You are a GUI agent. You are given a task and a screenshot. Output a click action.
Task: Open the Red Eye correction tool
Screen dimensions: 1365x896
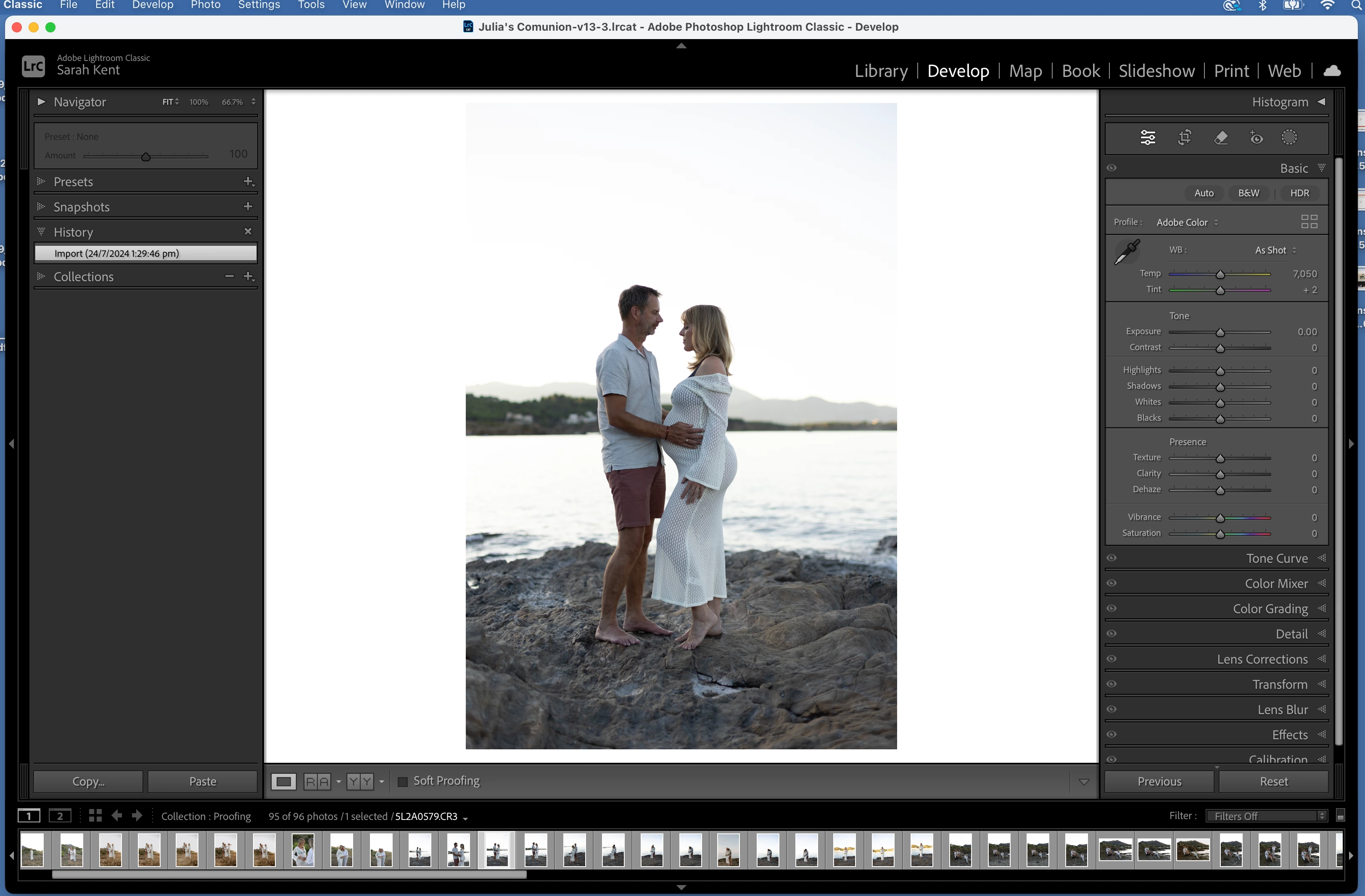[x=1256, y=137]
